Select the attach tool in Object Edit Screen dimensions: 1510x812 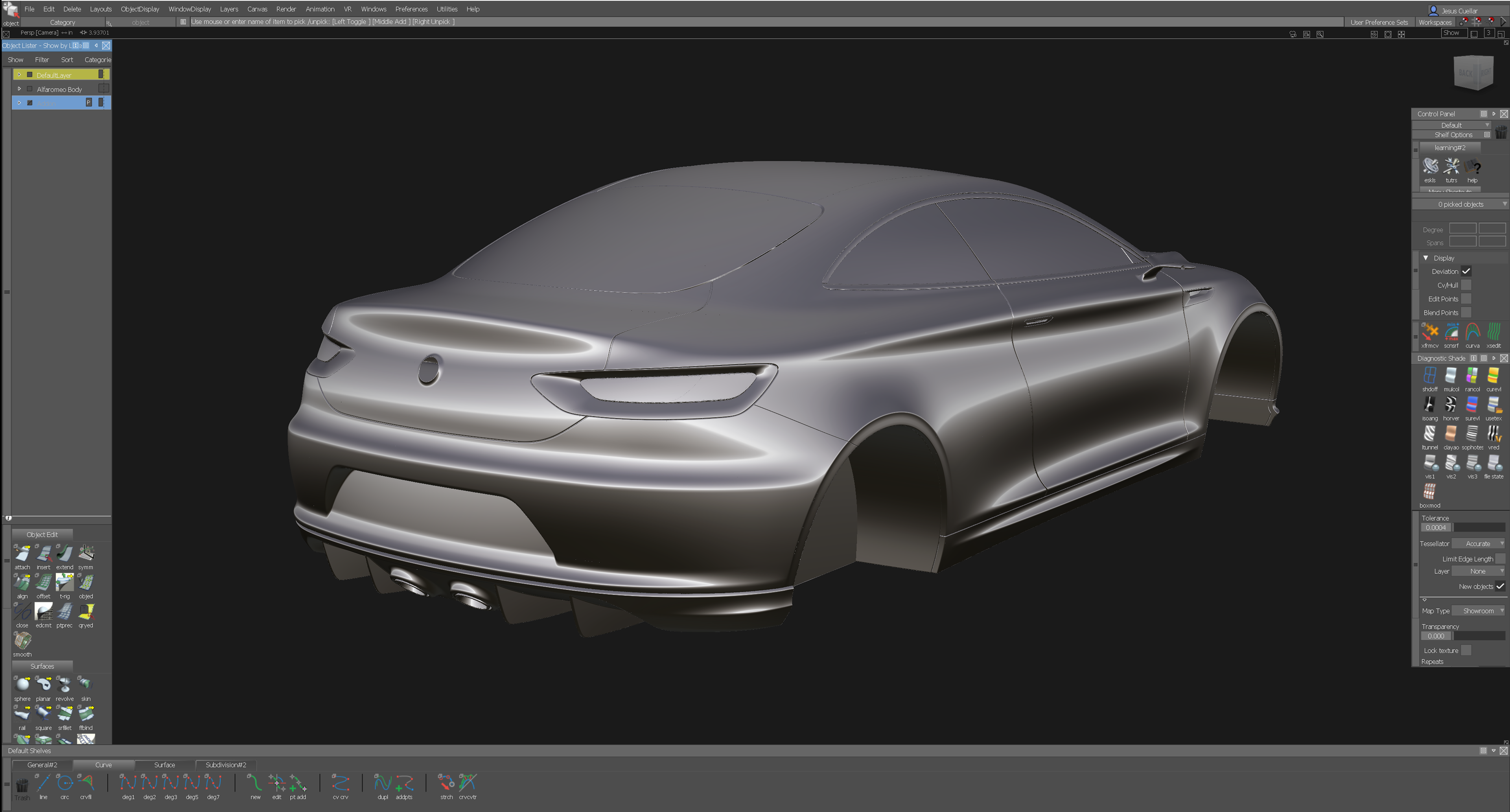coord(22,553)
